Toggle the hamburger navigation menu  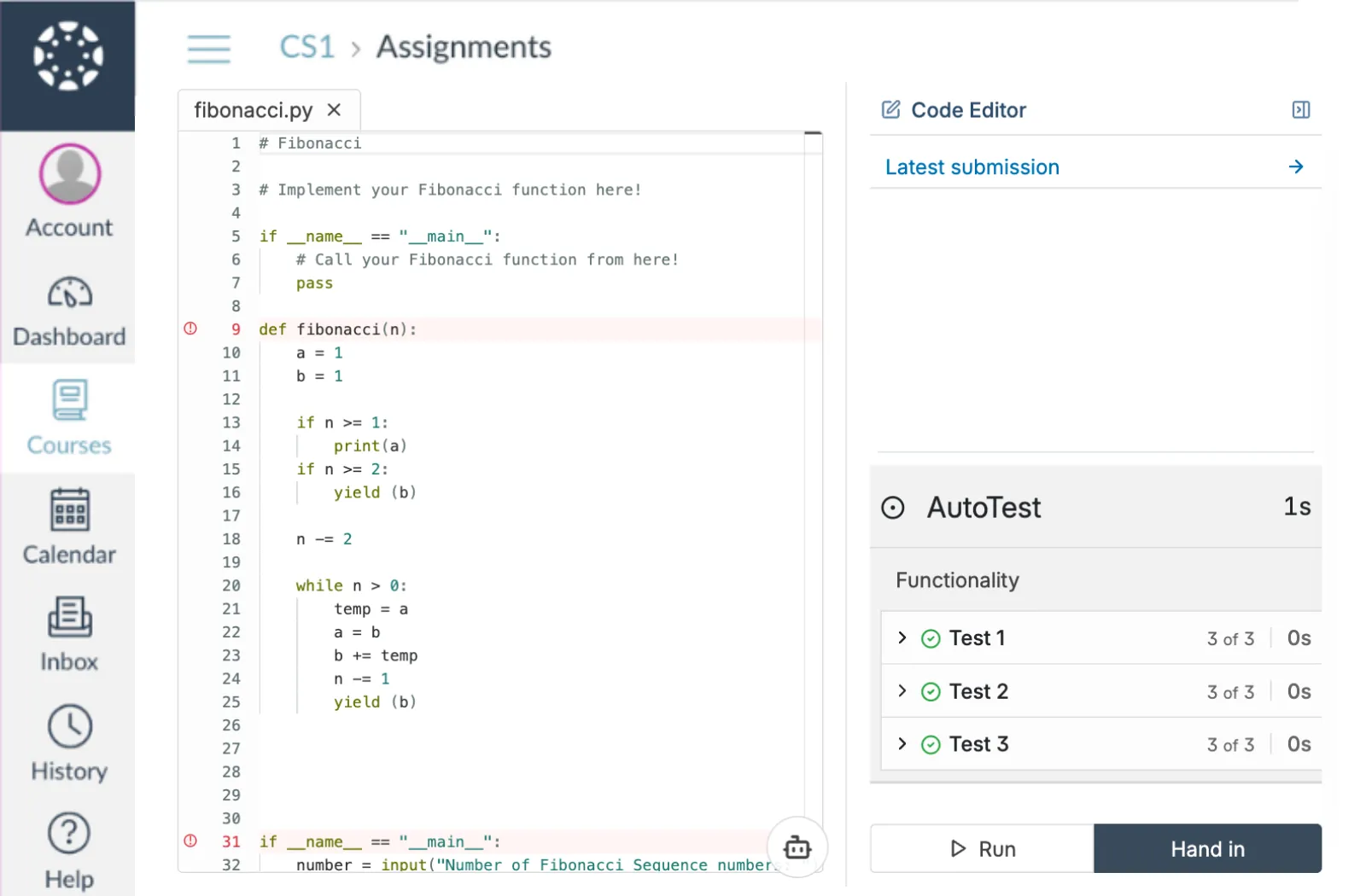click(x=209, y=49)
